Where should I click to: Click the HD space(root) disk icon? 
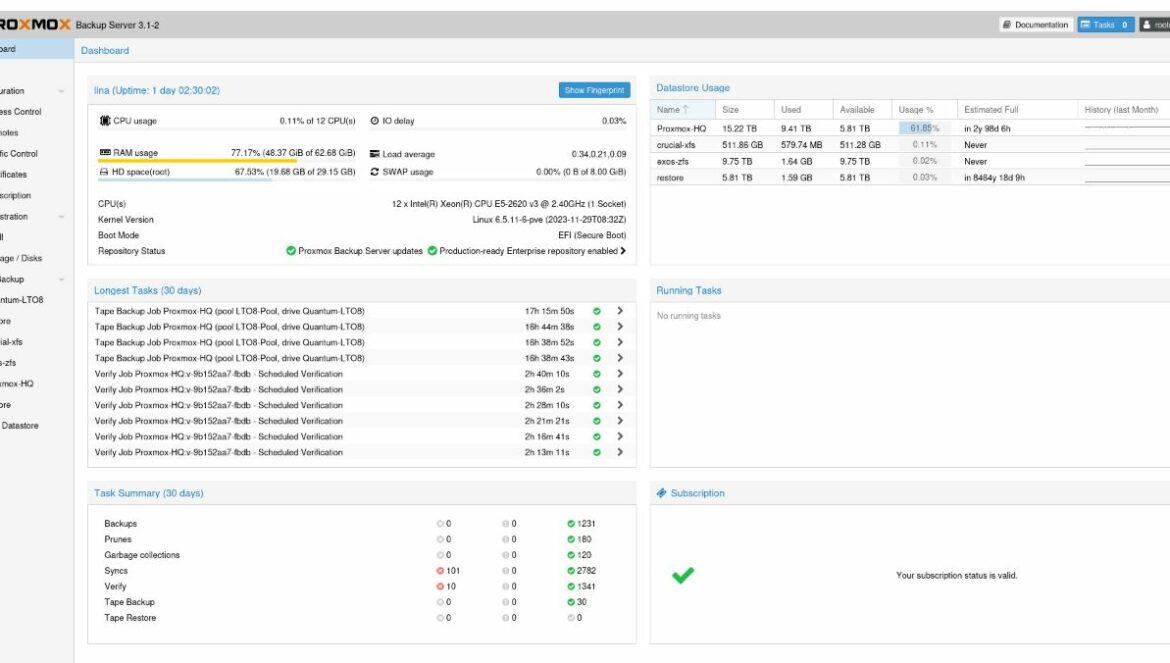tap(104, 172)
